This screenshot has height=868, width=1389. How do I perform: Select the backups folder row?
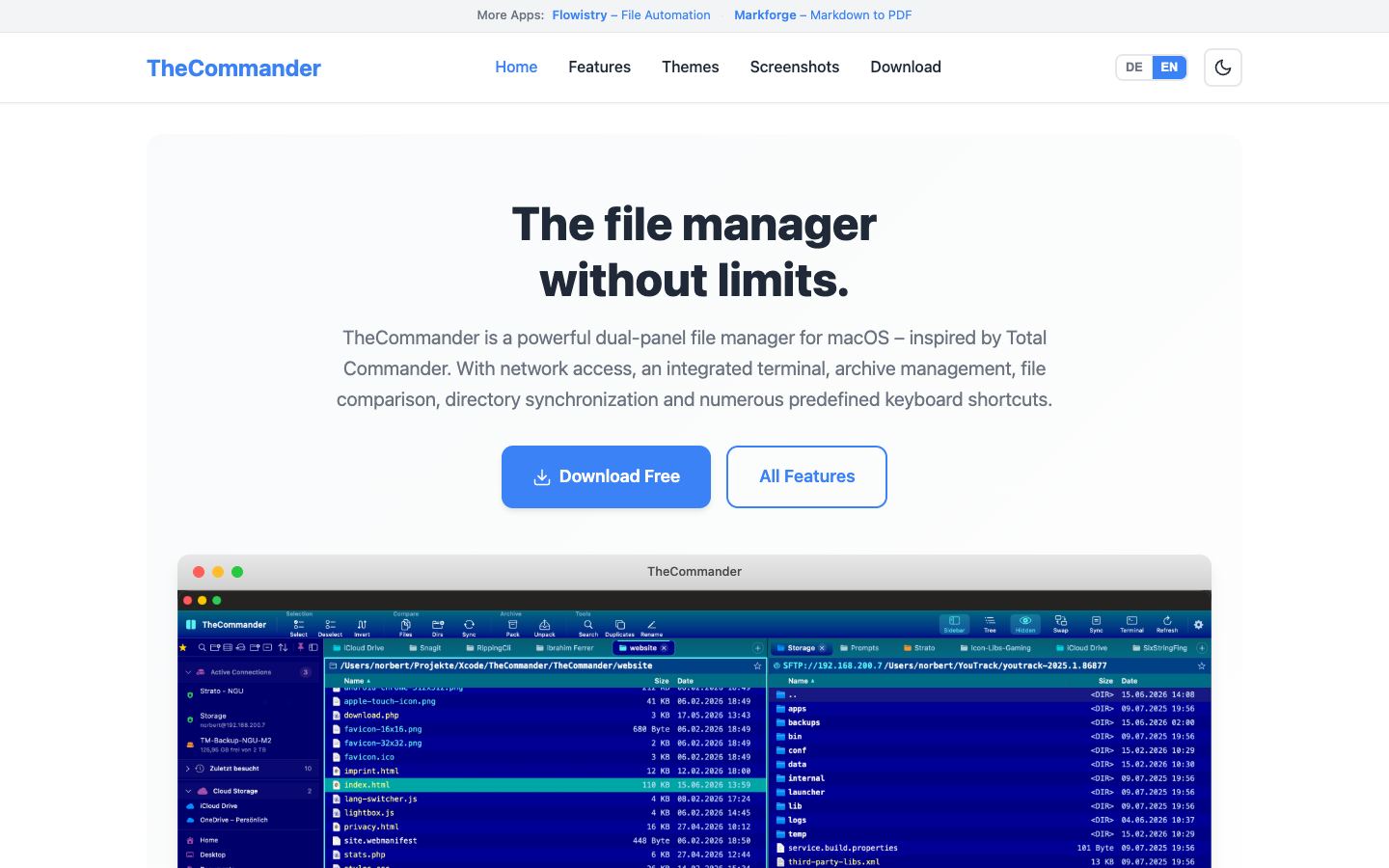tap(990, 722)
